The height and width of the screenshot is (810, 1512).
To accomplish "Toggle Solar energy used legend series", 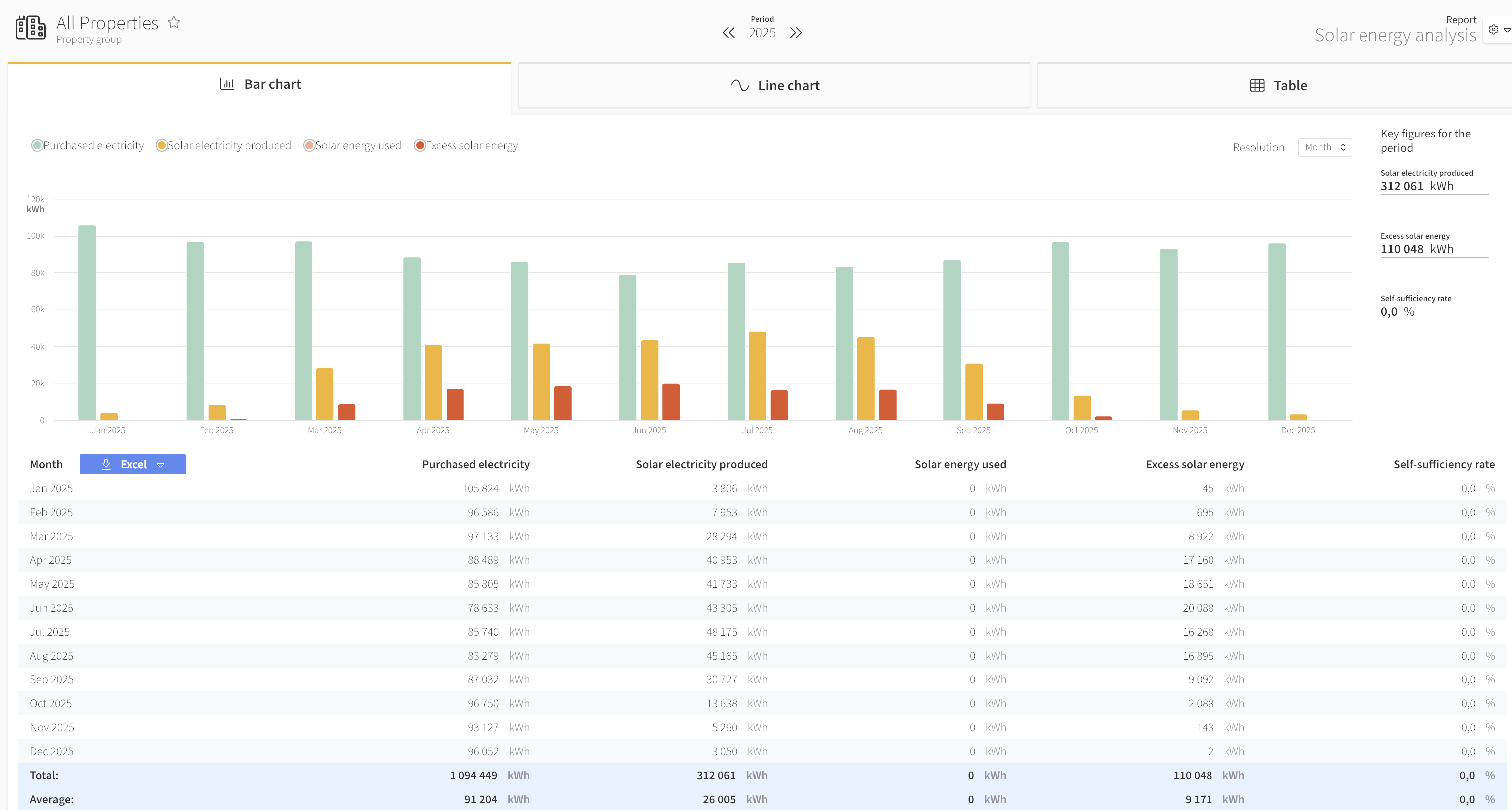I will point(352,145).
